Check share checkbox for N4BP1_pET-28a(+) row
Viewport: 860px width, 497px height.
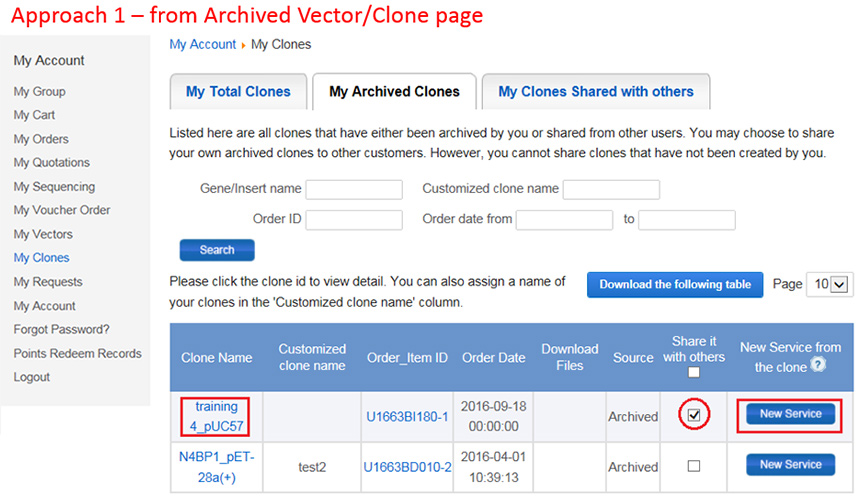click(x=694, y=466)
